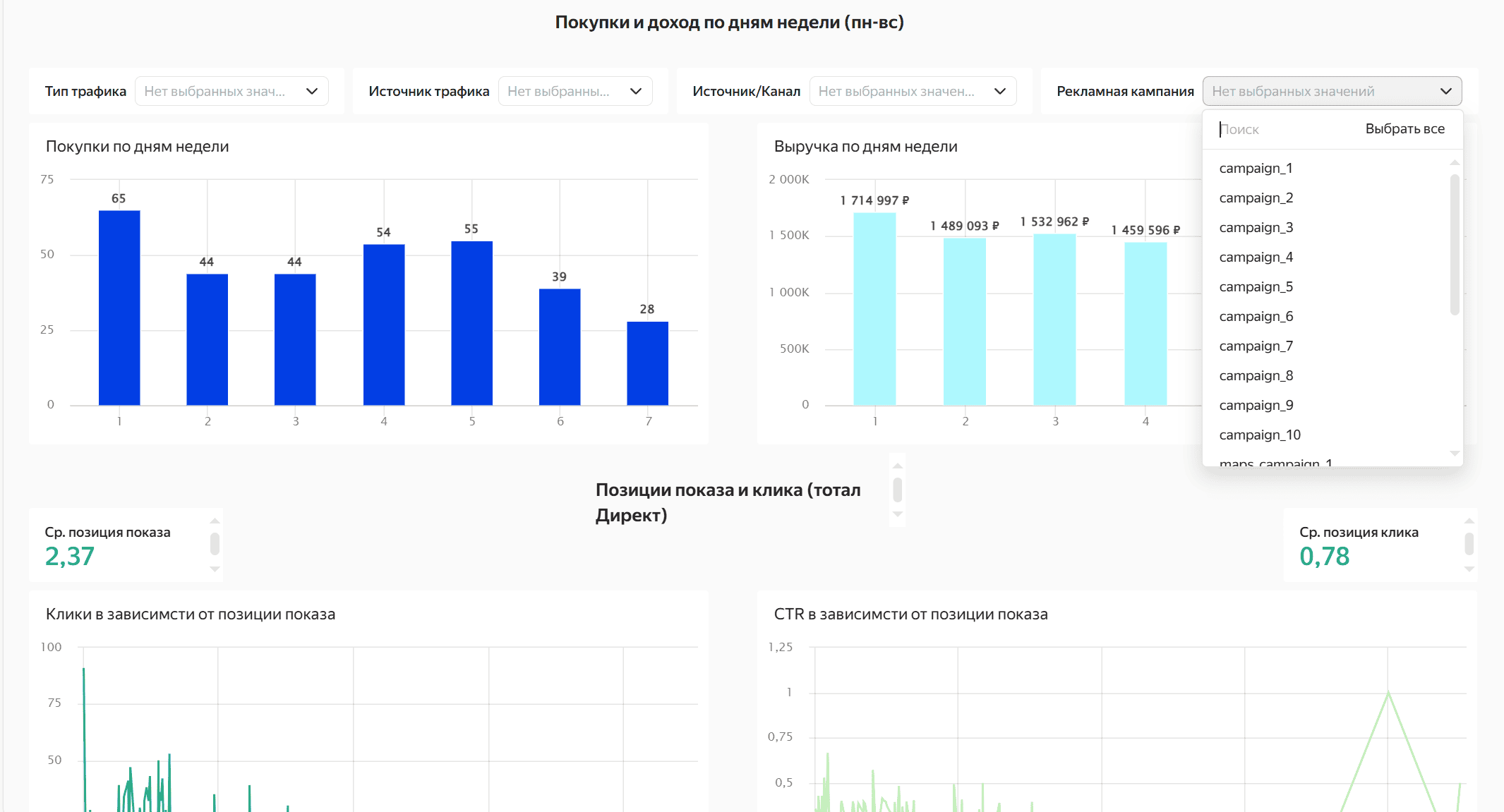Viewport: 1504px width, 812px height.
Task: Click scroll-up arrow in campaign list
Action: coord(1454,161)
